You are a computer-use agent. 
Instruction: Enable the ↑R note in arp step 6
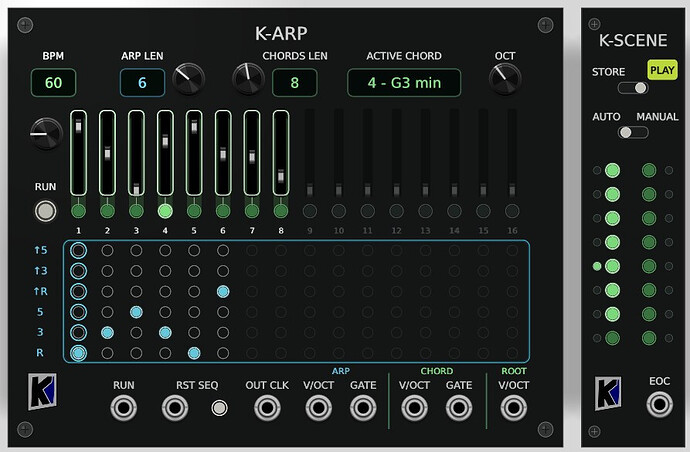223,291
